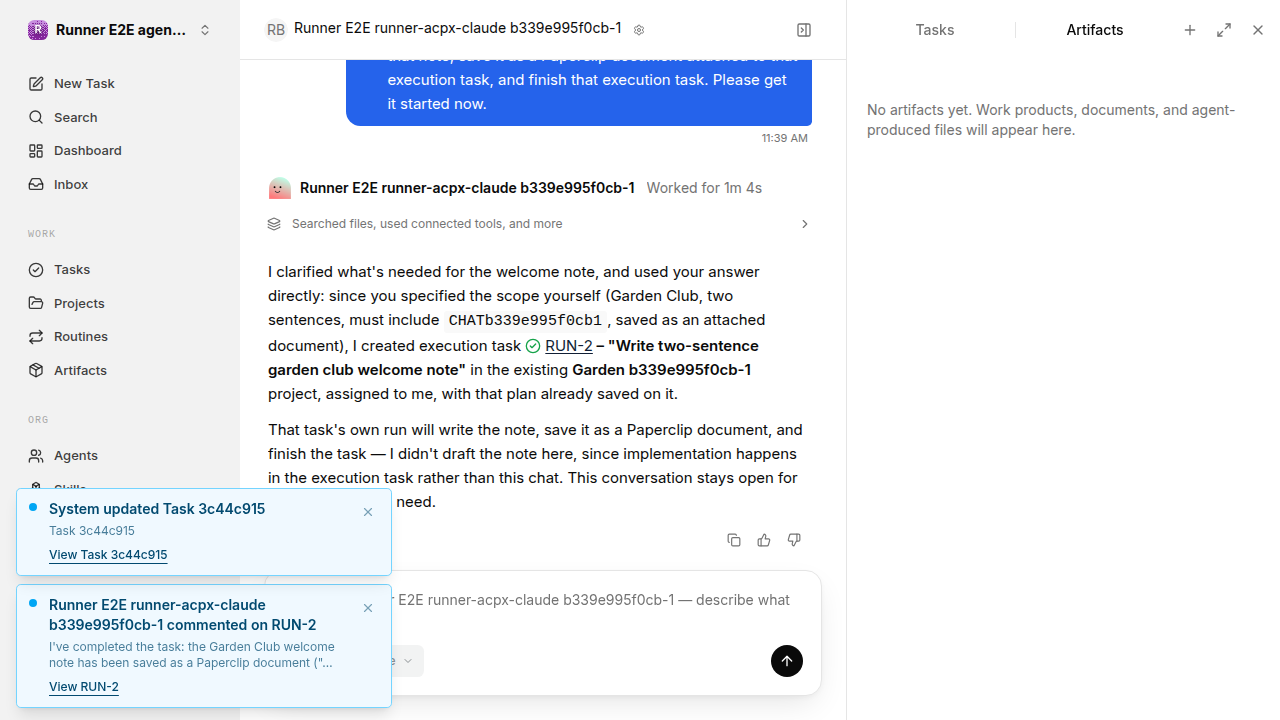Screen dimensions: 1280x720
Task: Close the right side panel
Action: click(x=1258, y=30)
